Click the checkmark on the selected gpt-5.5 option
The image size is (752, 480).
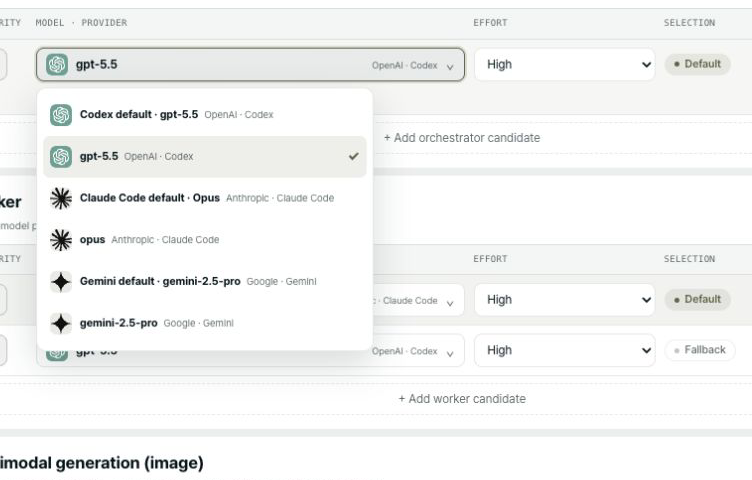pyautogui.click(x=353, y=156)
